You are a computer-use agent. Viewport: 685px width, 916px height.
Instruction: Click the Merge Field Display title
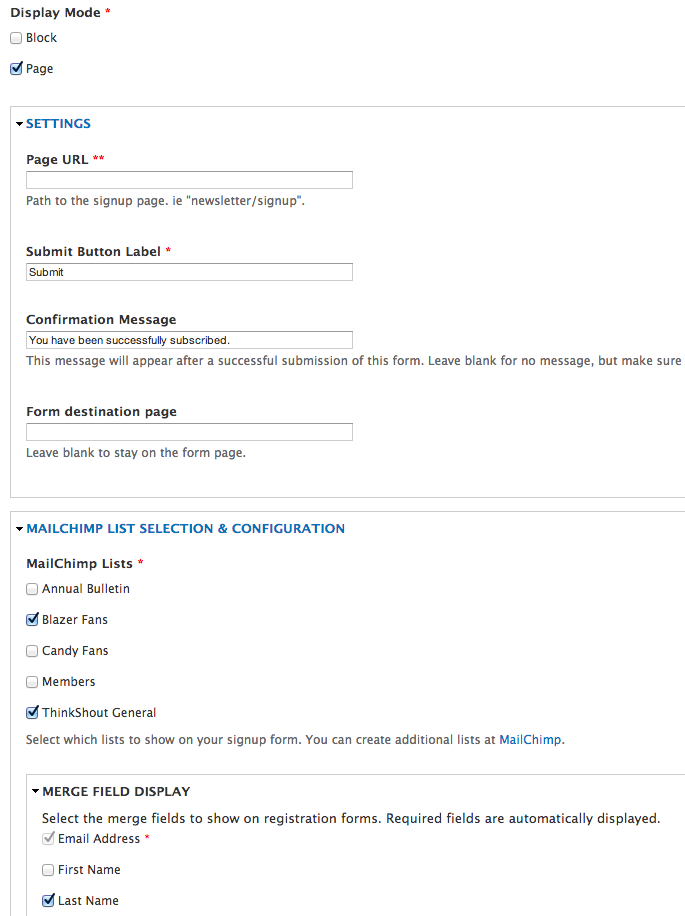[x=116, y=792]
